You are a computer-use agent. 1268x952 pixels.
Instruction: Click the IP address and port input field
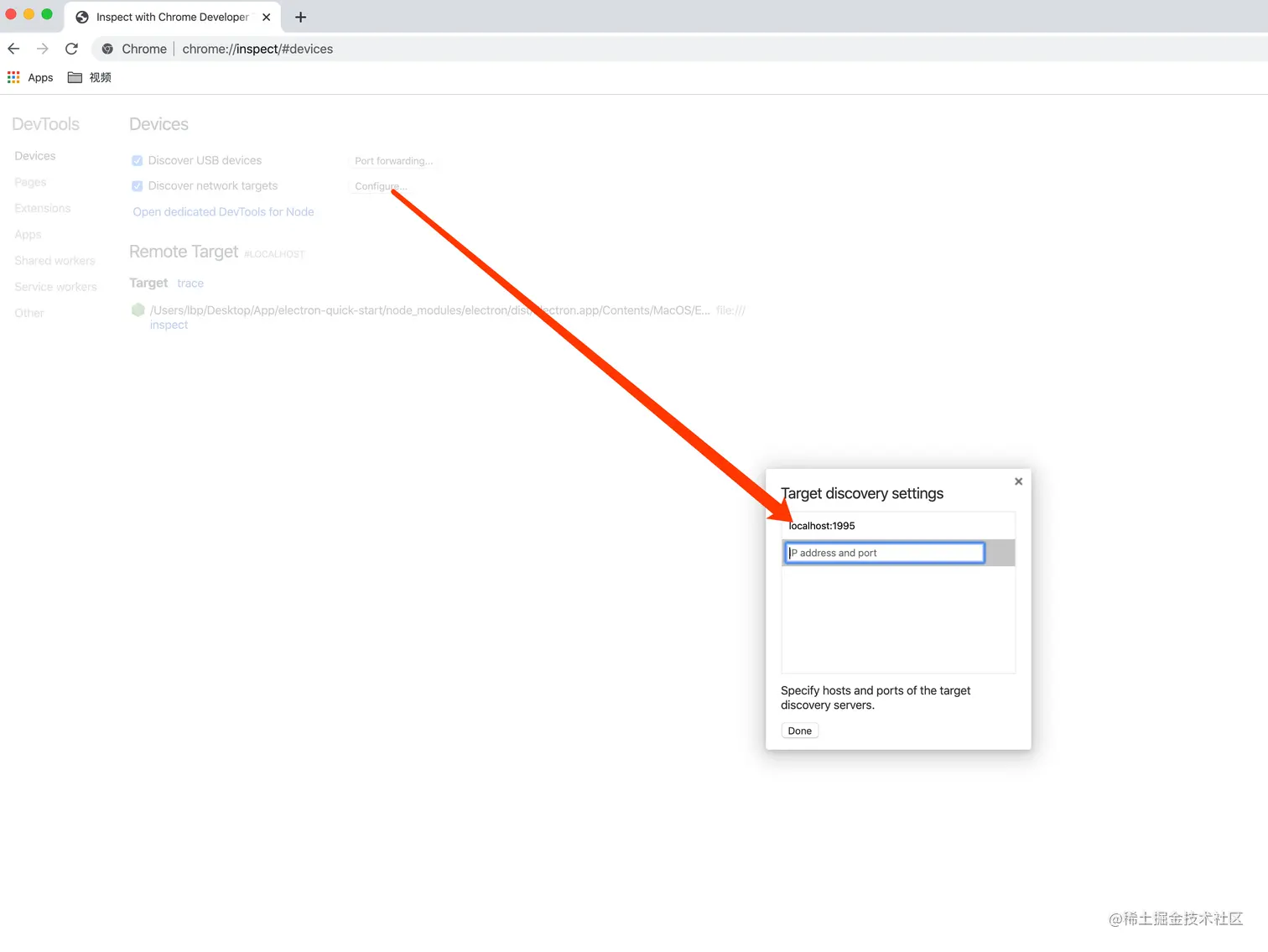(x=884, y=552)
